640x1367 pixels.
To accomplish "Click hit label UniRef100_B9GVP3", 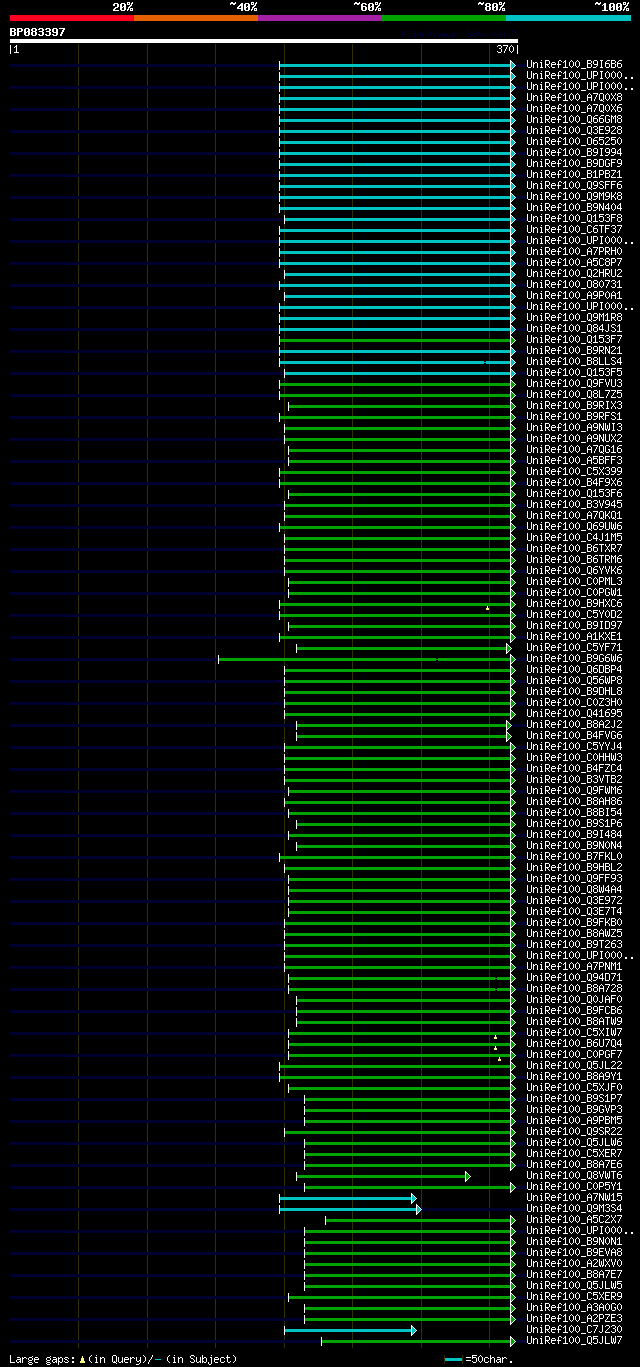I will click(x=574, y=1110).
